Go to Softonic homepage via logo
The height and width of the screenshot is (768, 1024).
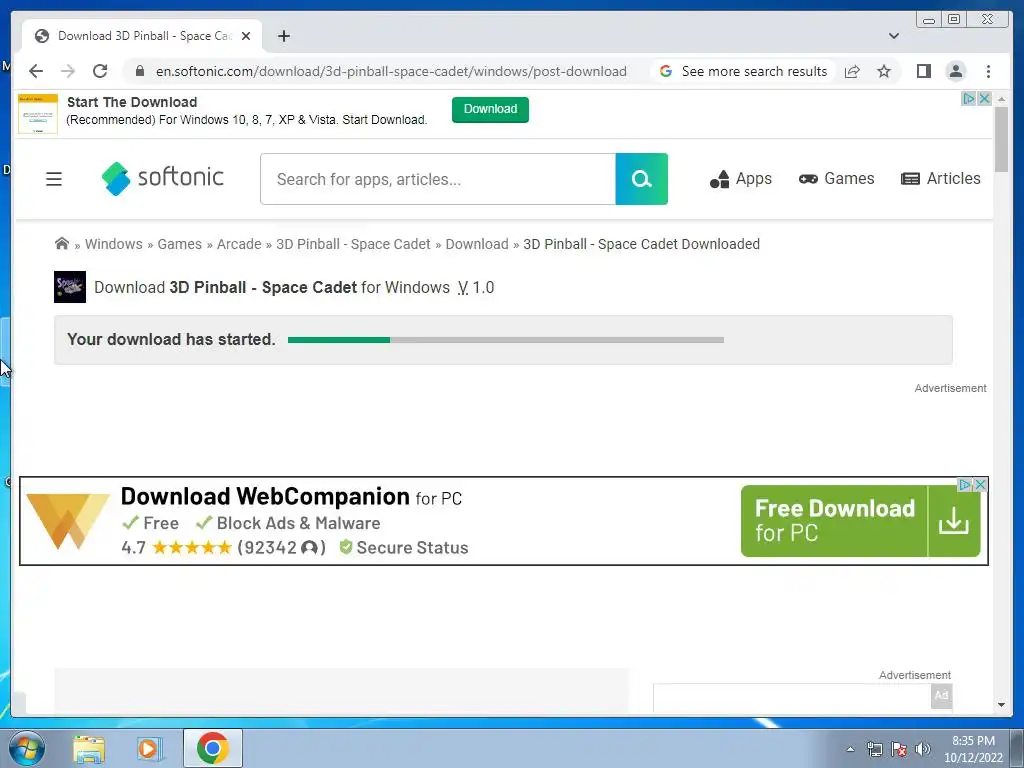pos(163,178)
